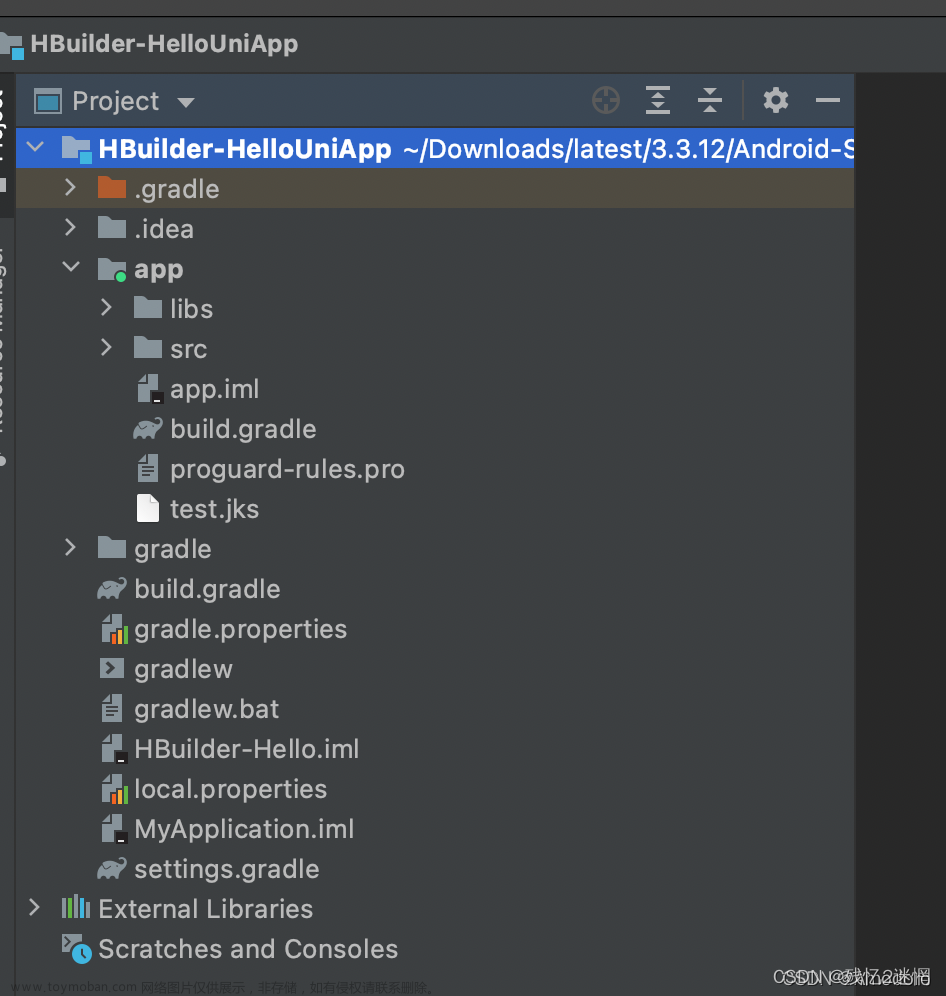Select External Libraries node label
The height and width of the screenshot is (996, 946).
pos(206,909)
